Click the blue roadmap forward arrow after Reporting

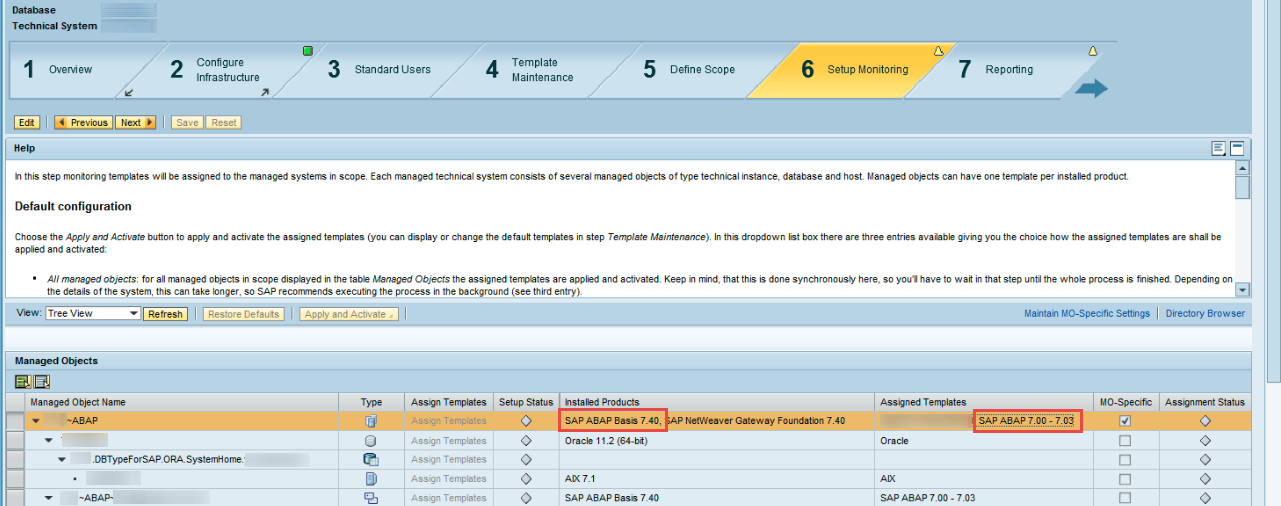pos(1091,89)
